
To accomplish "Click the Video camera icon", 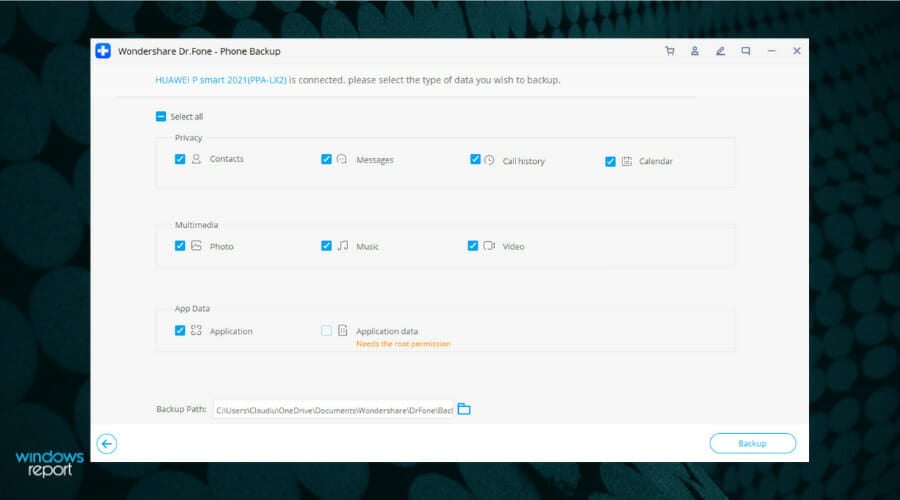I will [x=489, y=246].
